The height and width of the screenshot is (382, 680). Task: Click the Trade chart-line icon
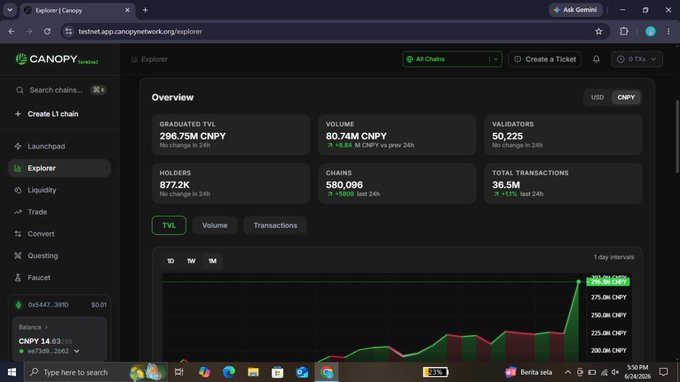click(x=18, y=212)
